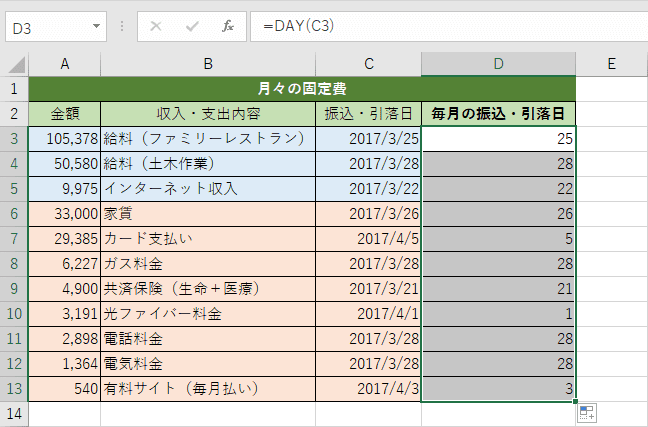
Task: Click the Enter checkmark formula bar icon
Action: pos(192,26)
